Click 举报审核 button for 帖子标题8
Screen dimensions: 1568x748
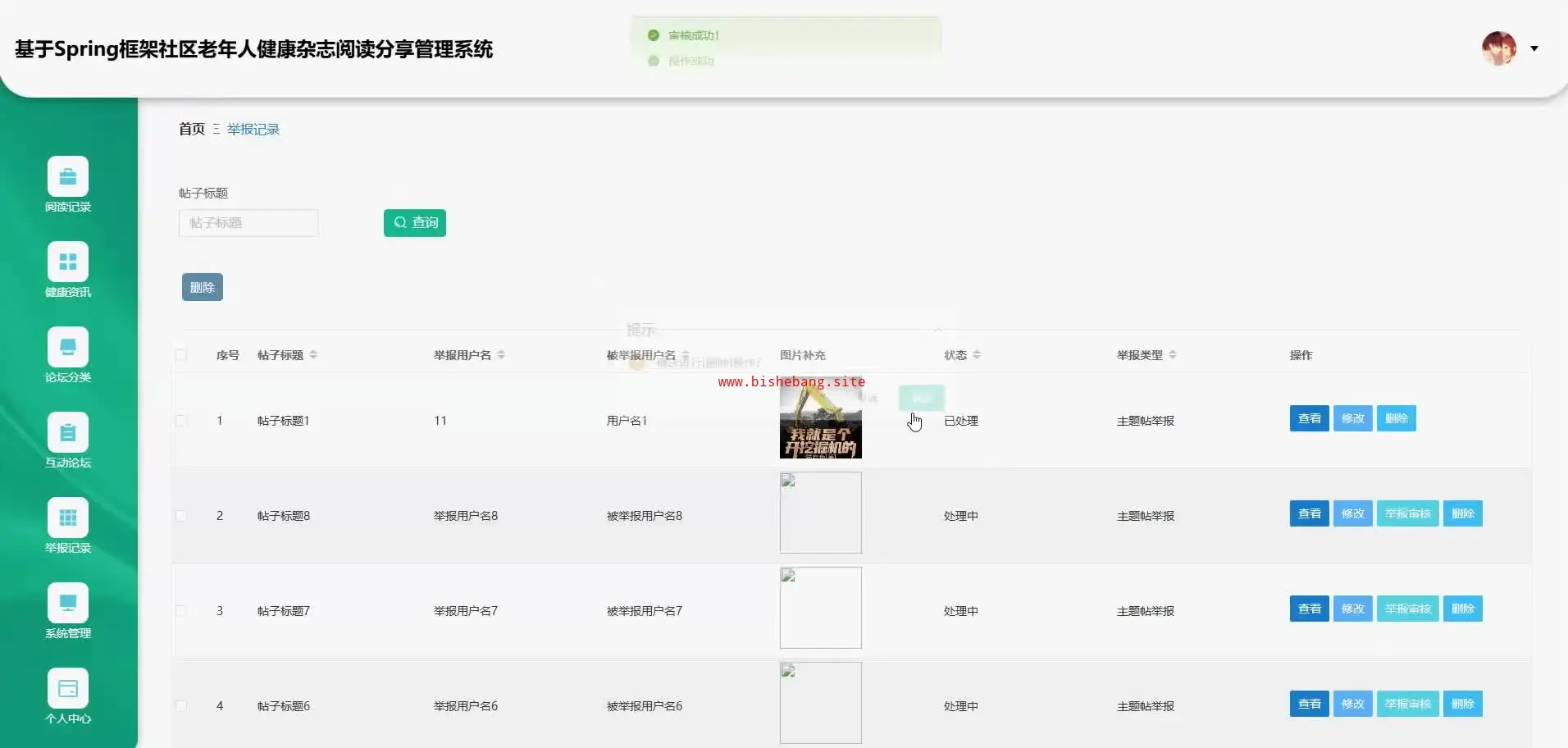tap(1407, 513)
